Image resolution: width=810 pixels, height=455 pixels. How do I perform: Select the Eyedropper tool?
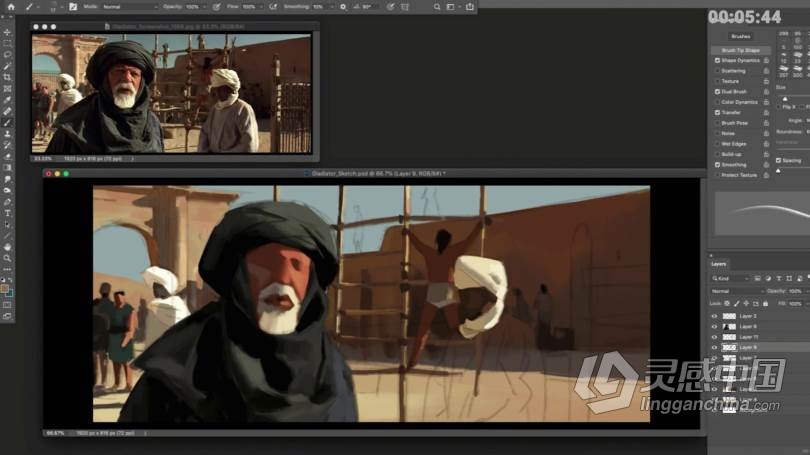[7, 100]
